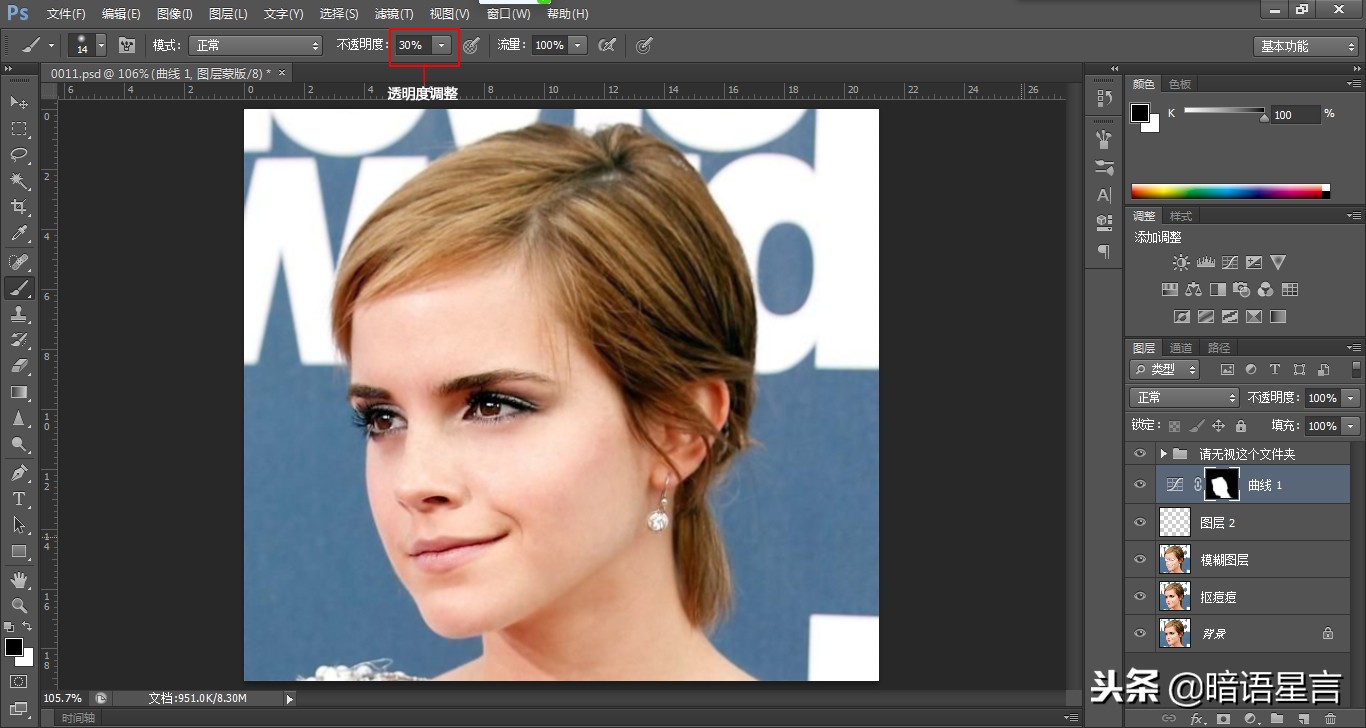Viewport: 1366px width, 728px height.
Task: Select the Hand tool
Action: pyautogui.click(x=19, y=579)
